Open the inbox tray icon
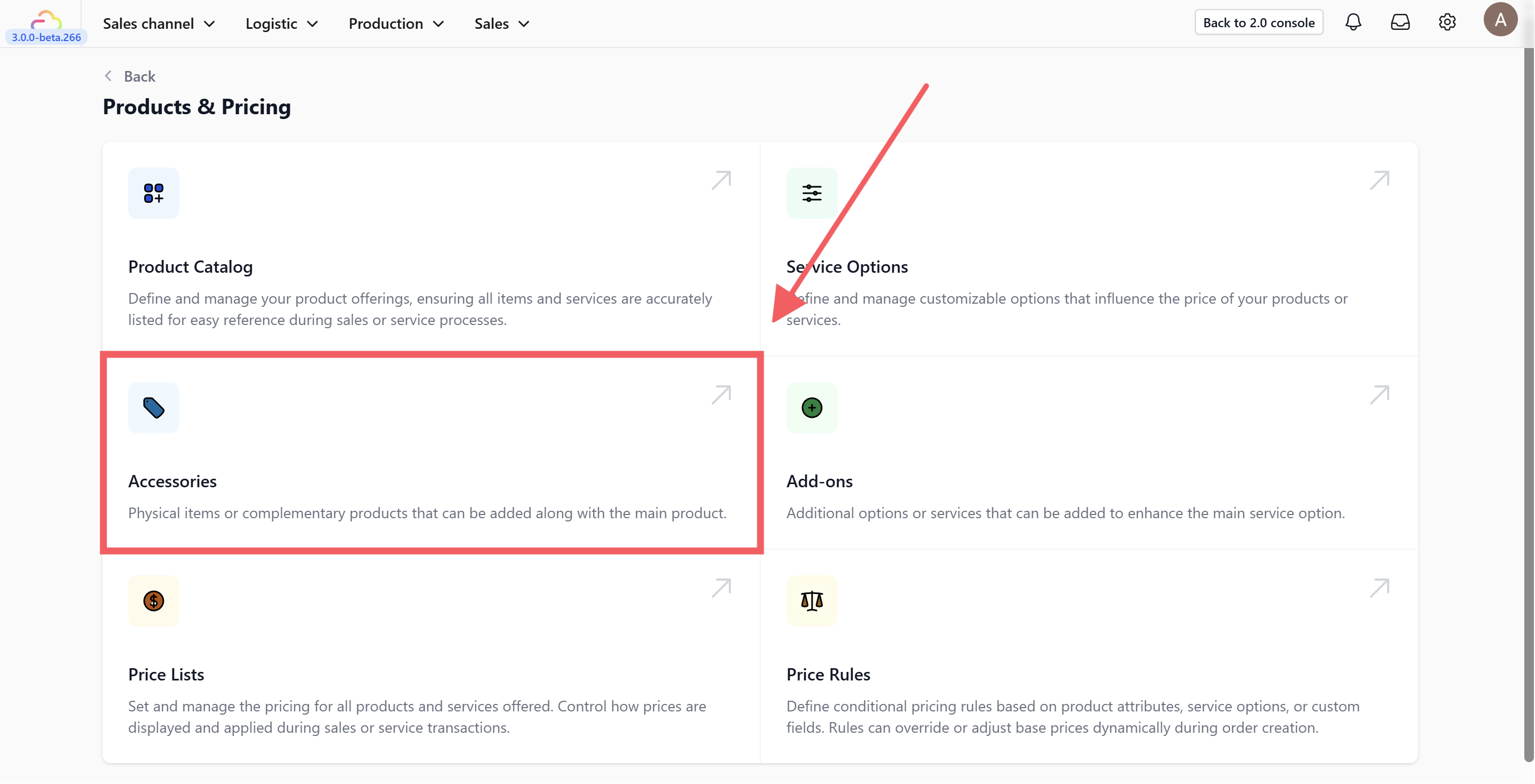Image resolution: width=1535 pixels, height=784 pixels. (x=1400, y=22)
